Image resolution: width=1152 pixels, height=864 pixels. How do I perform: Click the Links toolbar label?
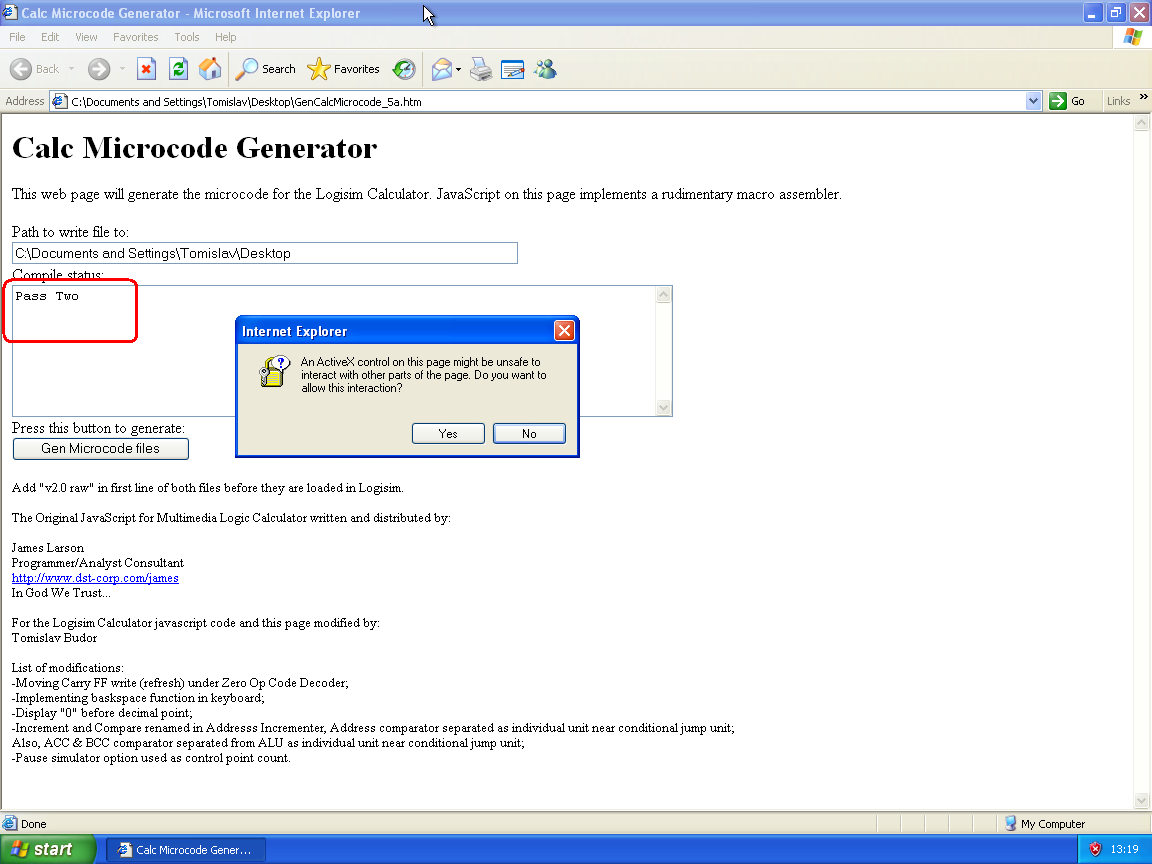coord(1118,101)
